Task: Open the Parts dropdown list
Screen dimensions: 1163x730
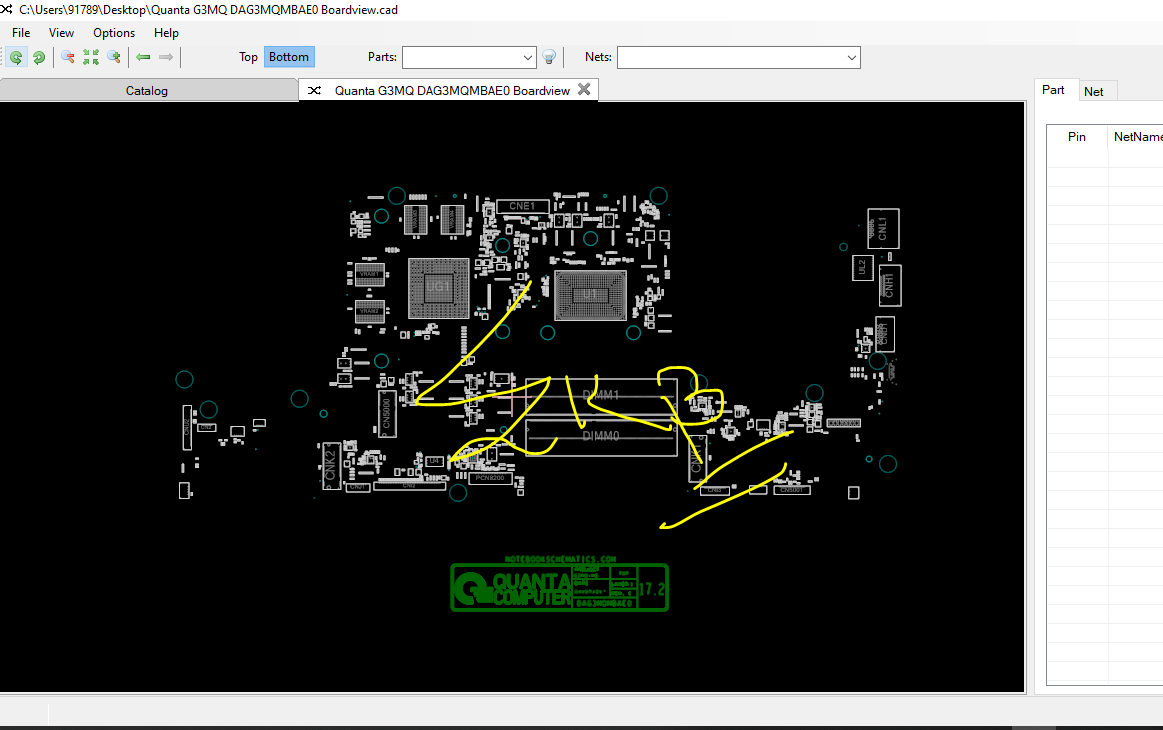Action: pos(527,57)
